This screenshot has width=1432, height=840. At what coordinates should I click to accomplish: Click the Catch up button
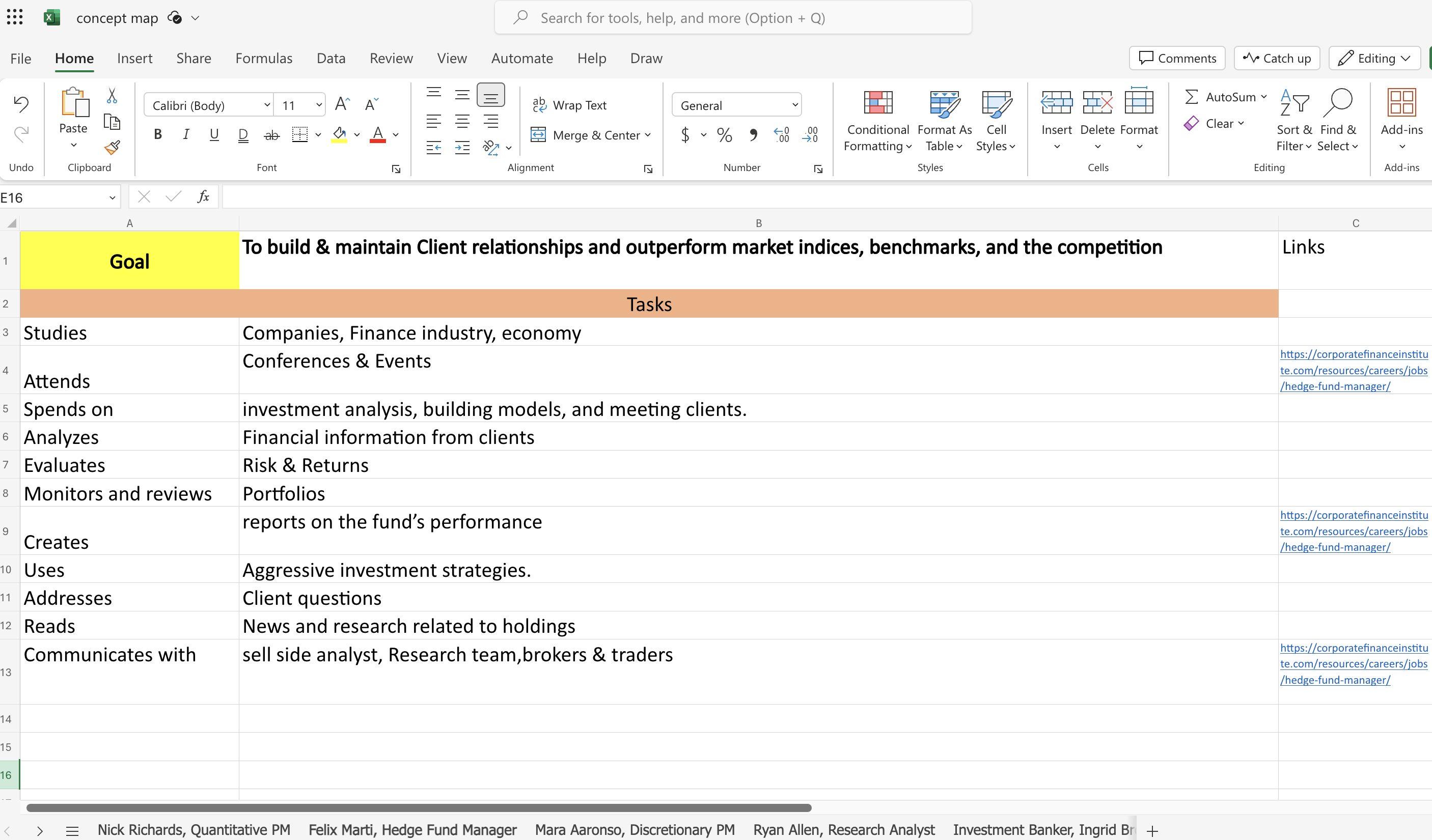(x=1276, y=58)
